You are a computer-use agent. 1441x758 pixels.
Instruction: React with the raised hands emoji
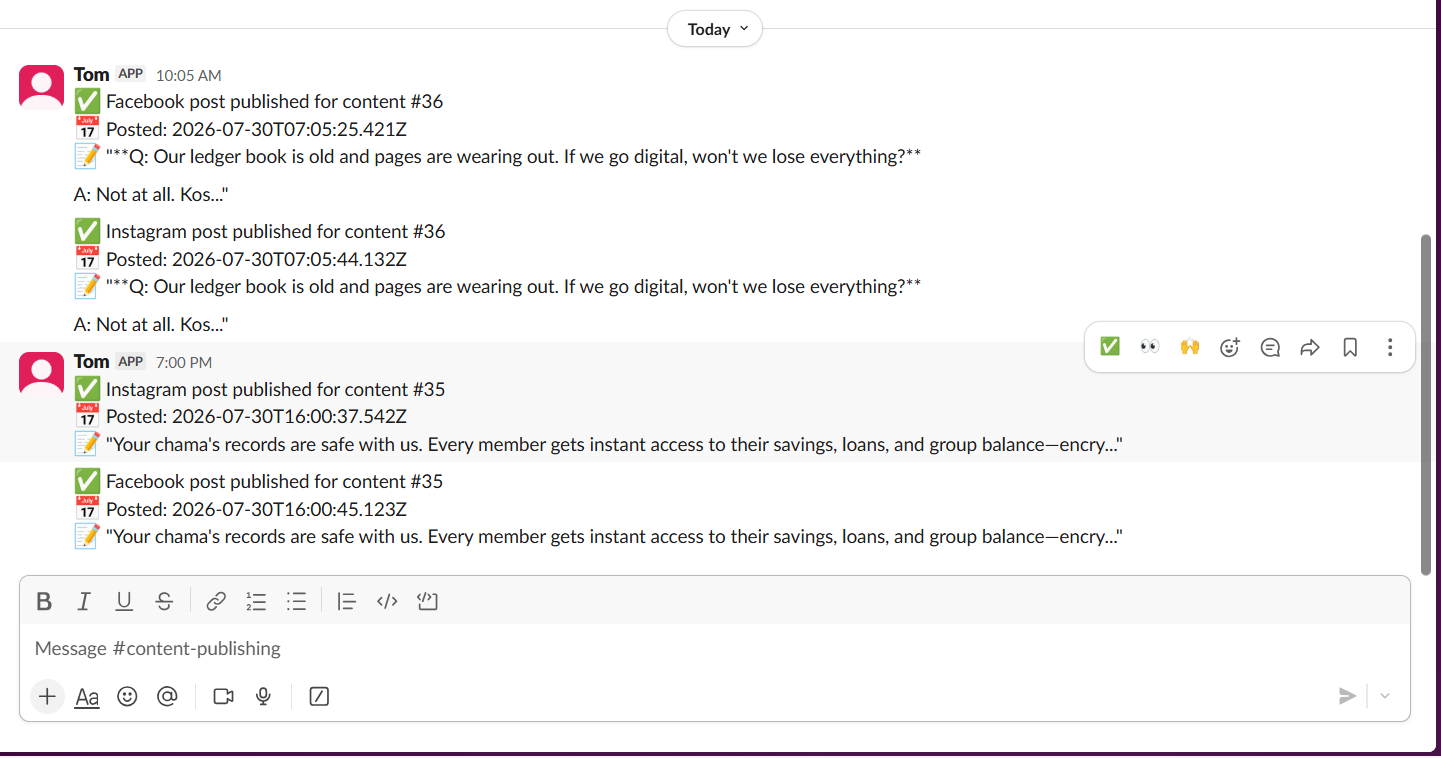(1190, 347)
